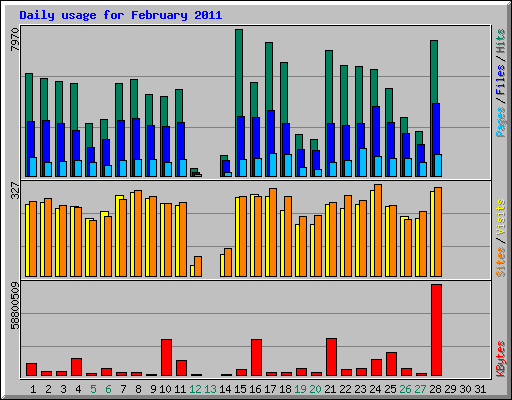This screenshot has height=400, width=512.
Task: Click green weekend day 5 label
Action: click(93, 389)
